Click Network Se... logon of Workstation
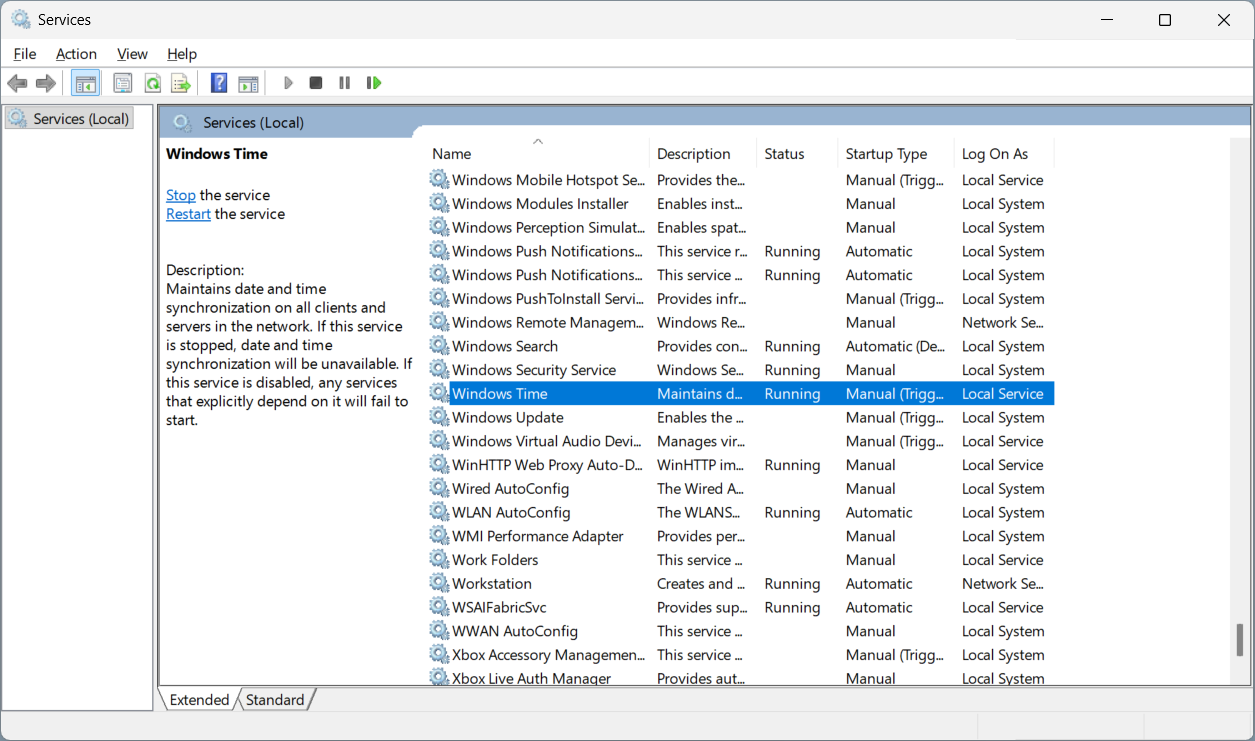The width and height of the screenshot is (1255, 741). [1002, 583]
